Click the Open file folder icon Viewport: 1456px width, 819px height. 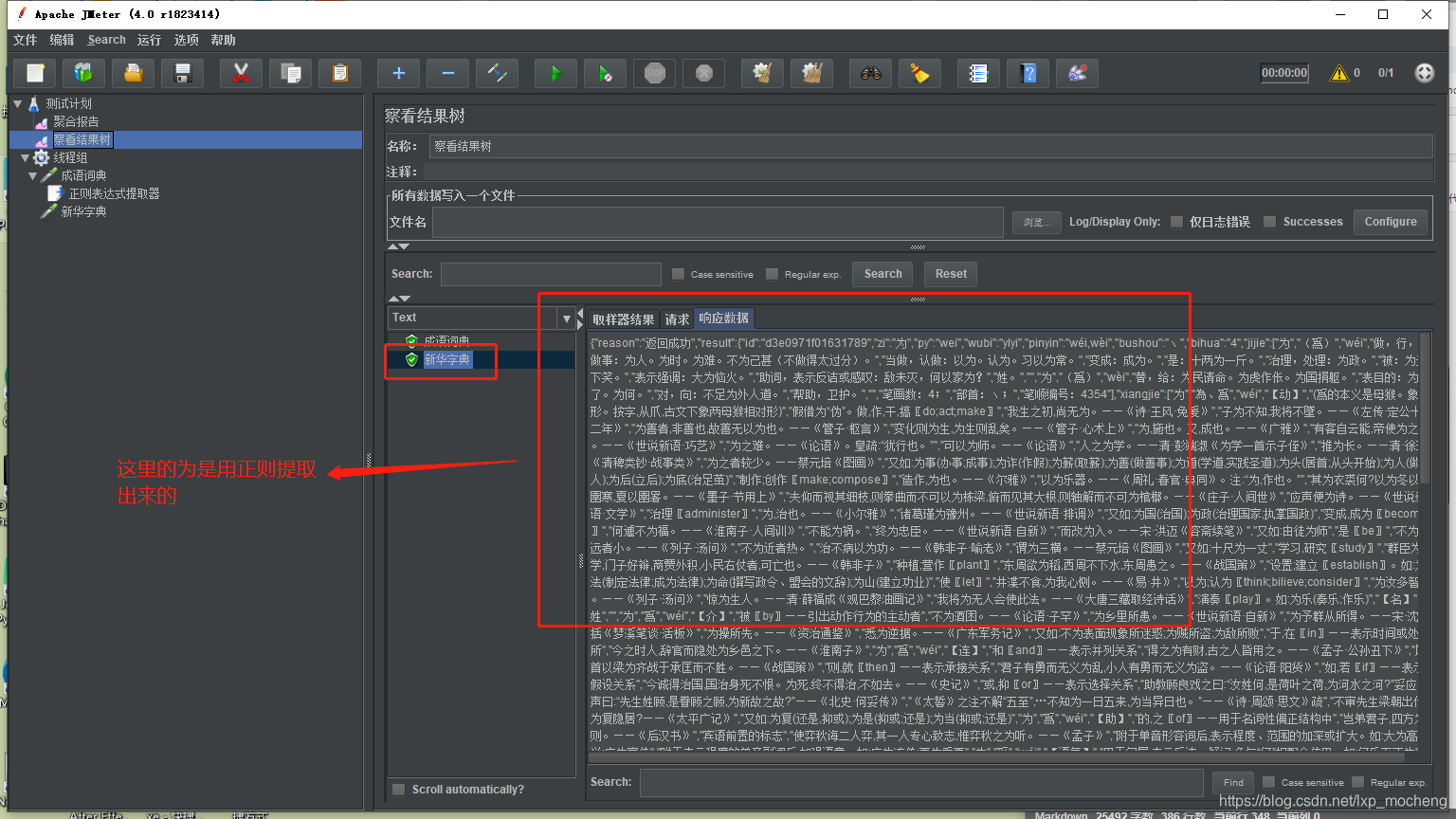[134, 73]
